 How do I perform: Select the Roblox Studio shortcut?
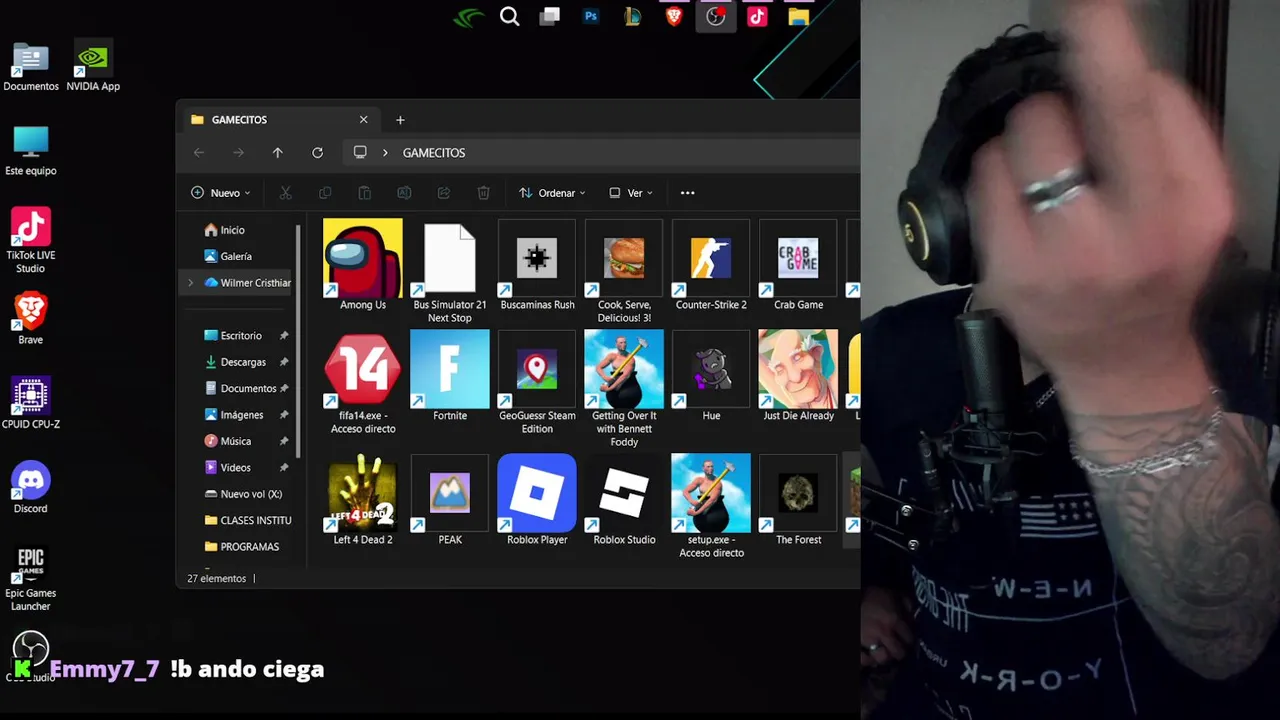point(624,499)
